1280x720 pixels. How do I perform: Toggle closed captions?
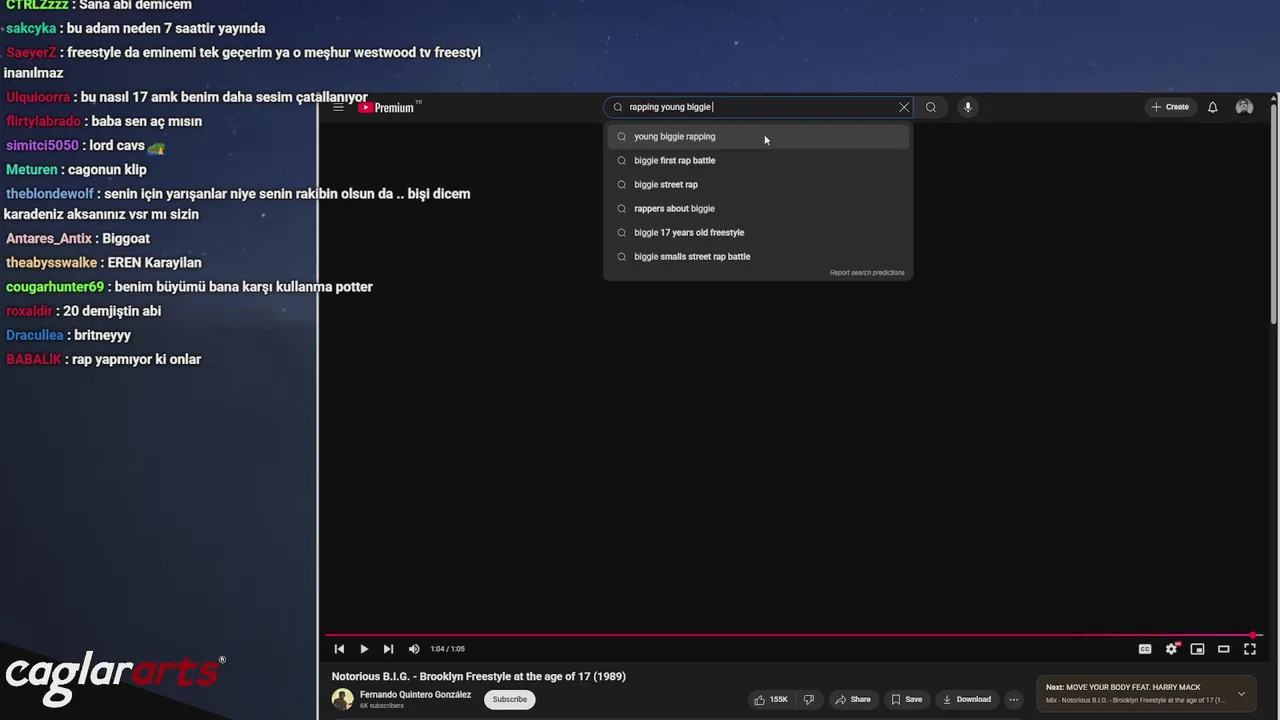coord(1145,649)
